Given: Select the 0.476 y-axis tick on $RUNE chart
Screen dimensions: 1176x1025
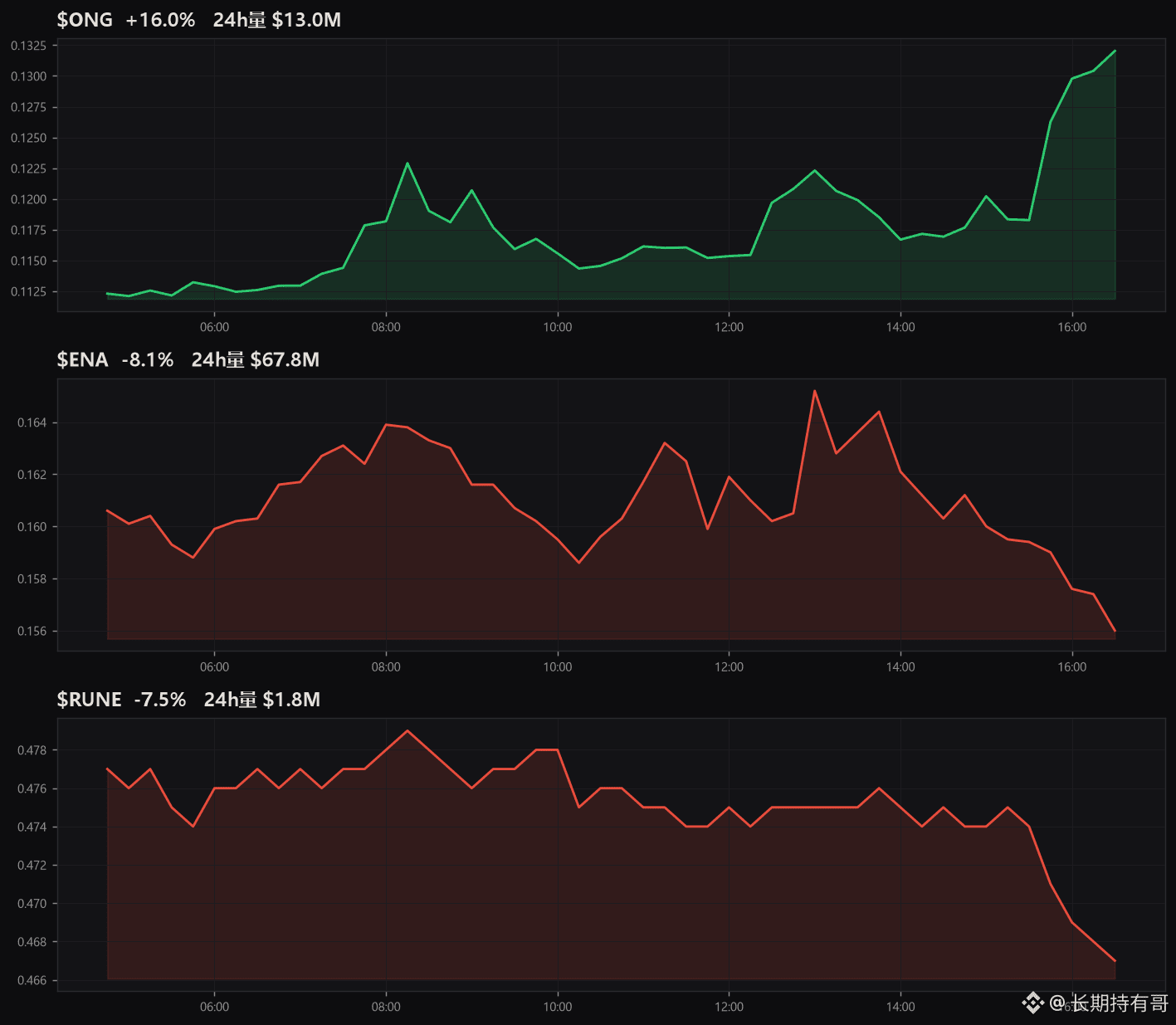Looking at the screenshot, I should (32, 788).
